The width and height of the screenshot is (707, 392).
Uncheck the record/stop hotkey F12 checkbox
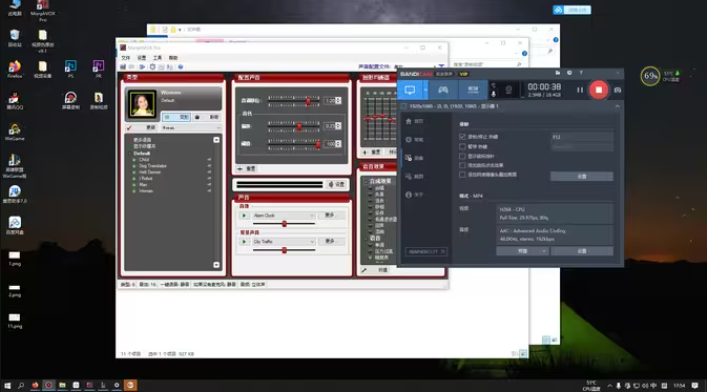pyautogui.click(x=462, y=136)
